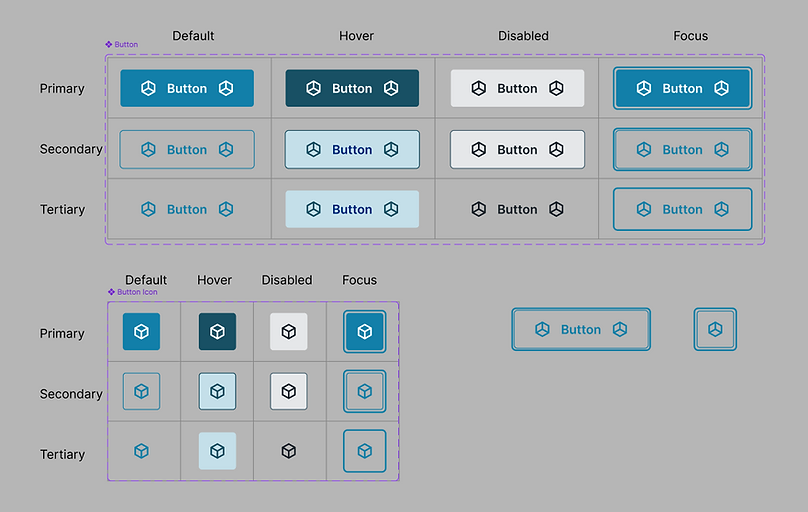Click the Primary Default icon button

tap(141, 331)
